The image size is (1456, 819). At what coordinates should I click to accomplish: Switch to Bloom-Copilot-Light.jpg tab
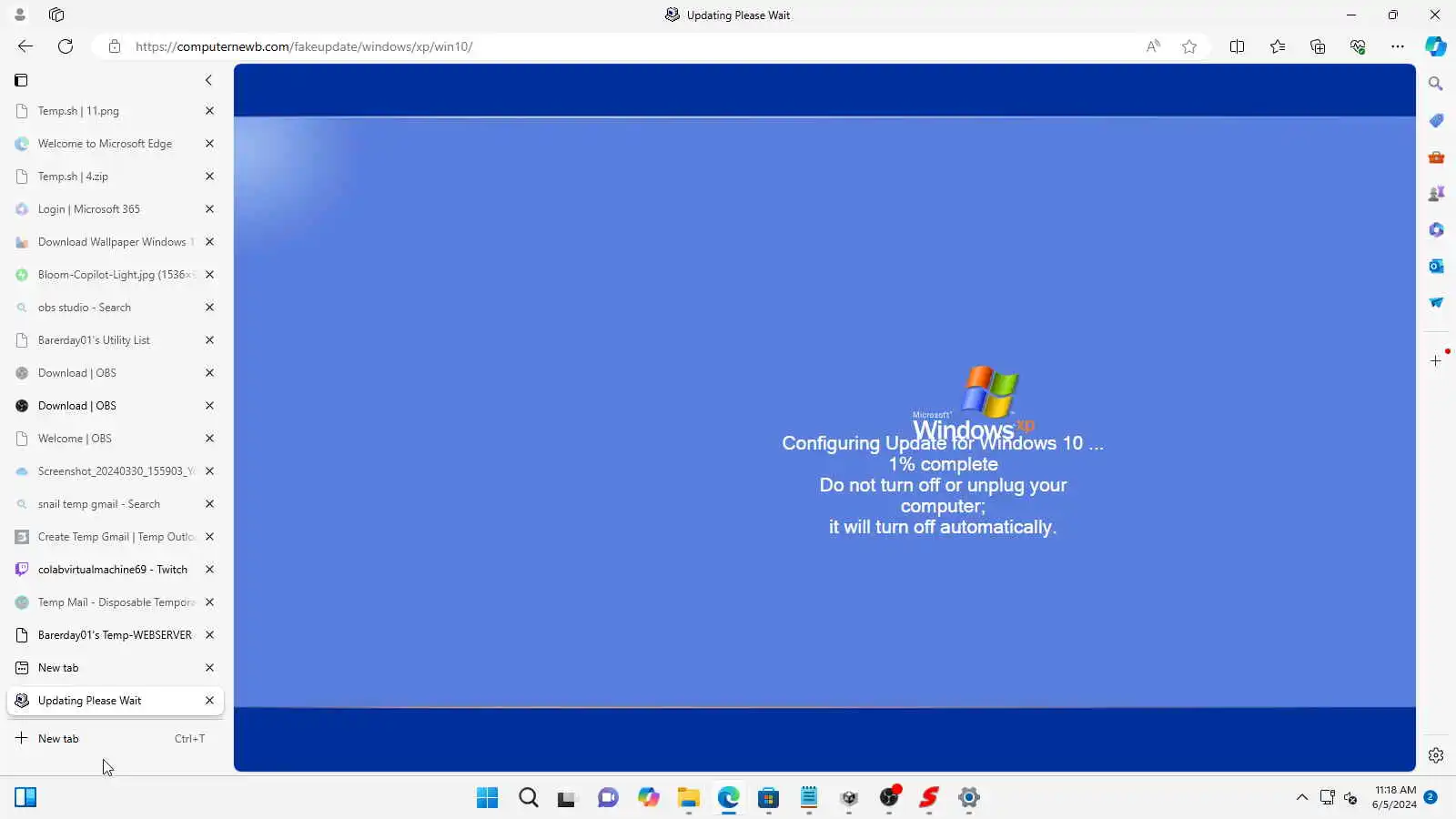coord(115,275)
